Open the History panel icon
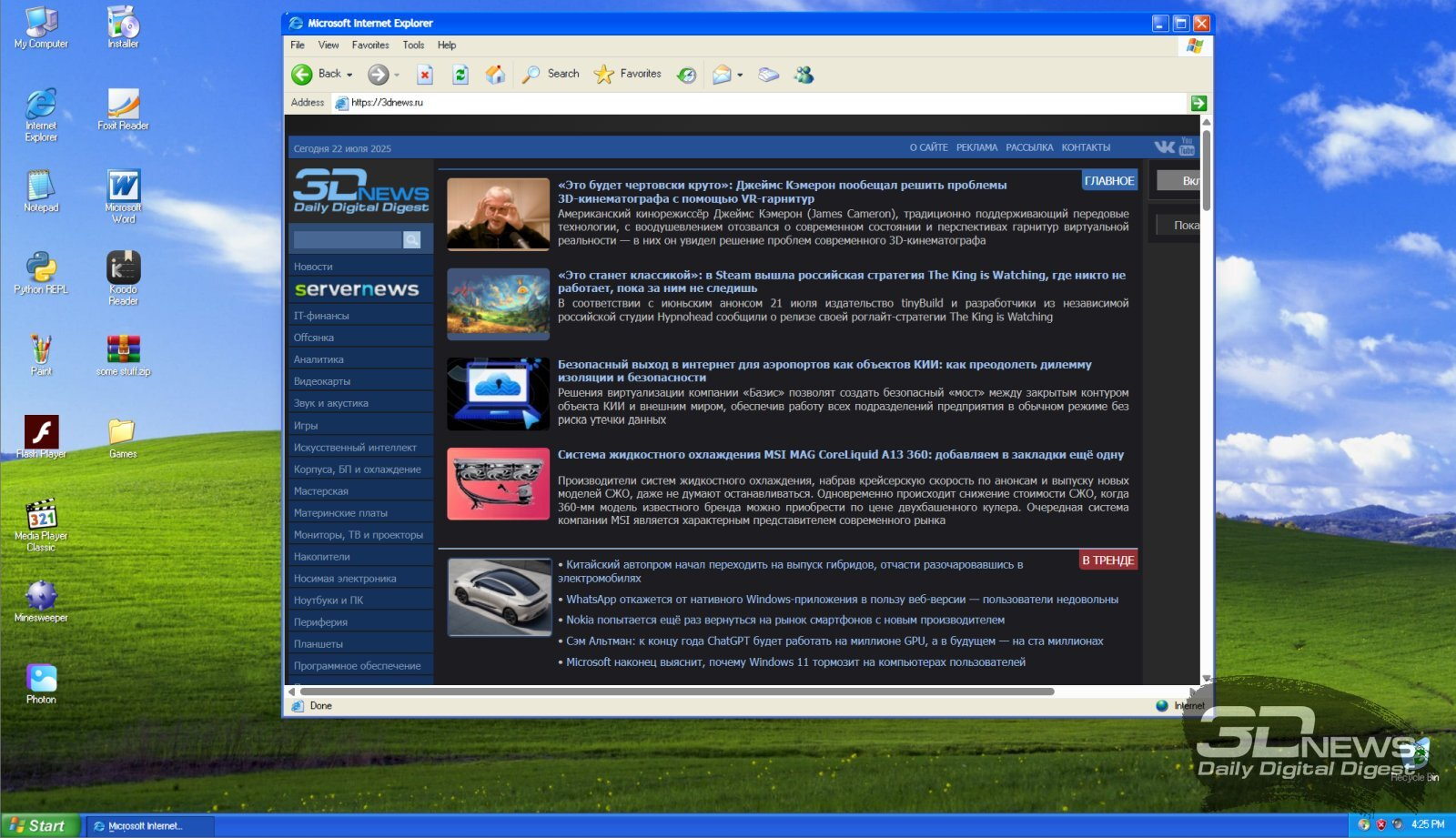Viewport: 1456px width, 838px height. pos(687,75)
